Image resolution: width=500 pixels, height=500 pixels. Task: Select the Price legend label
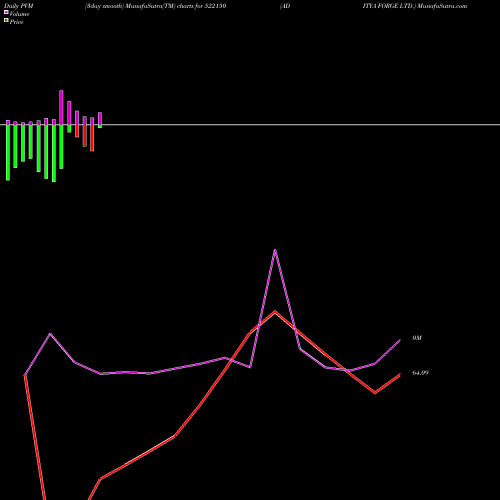coord(16,22)
